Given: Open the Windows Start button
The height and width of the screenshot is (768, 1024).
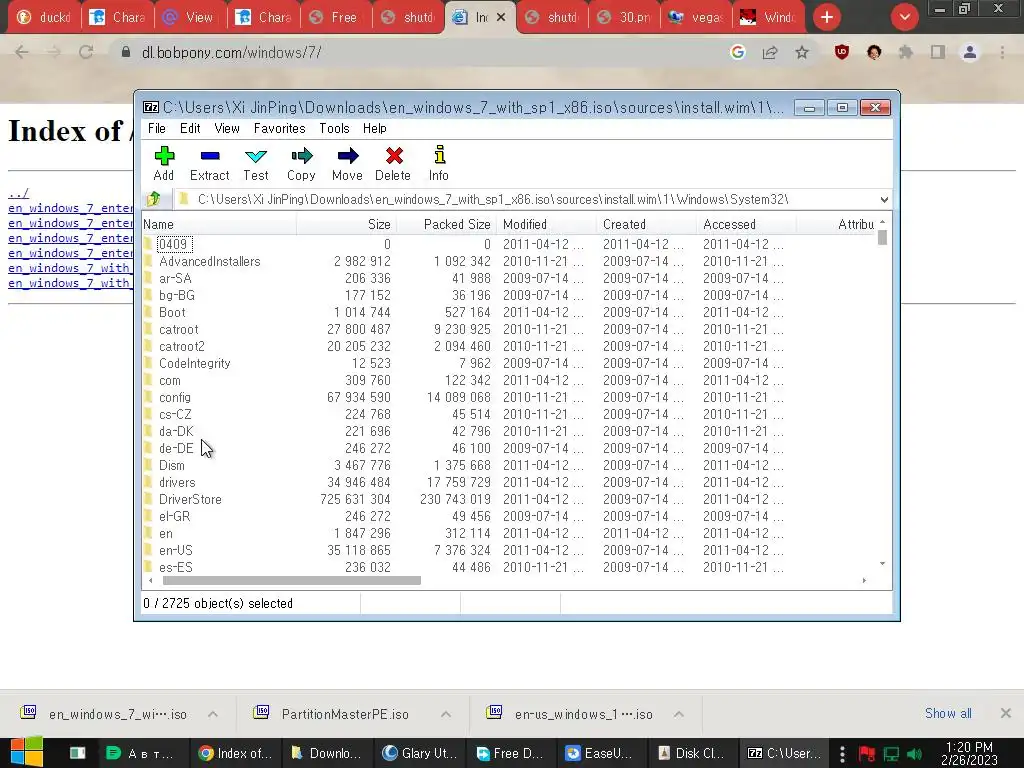Looking at the screenshot, I should point(26,752).
